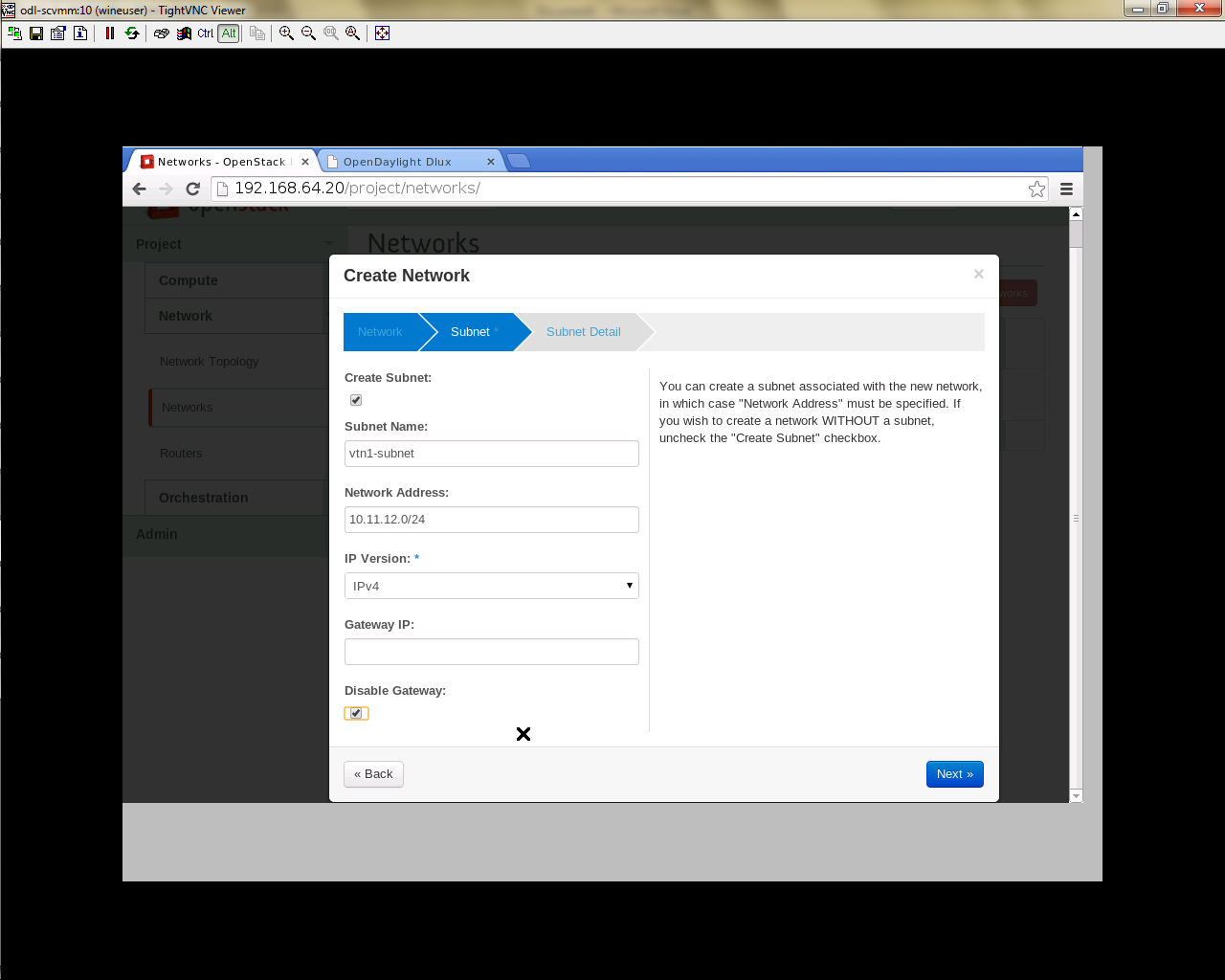
Task: Click the browser Back arrow
Action: click(x=140, y=189)
